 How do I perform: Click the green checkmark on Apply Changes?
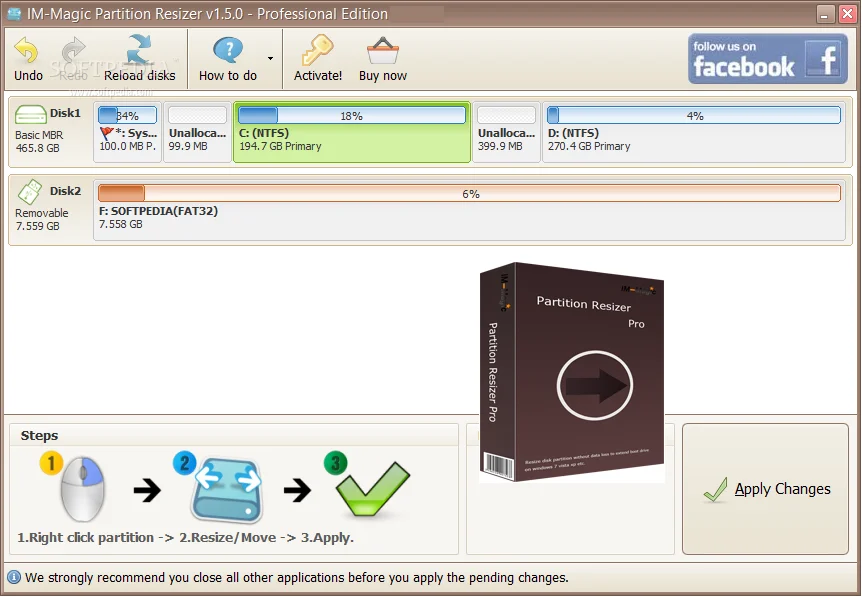point(715,489)
